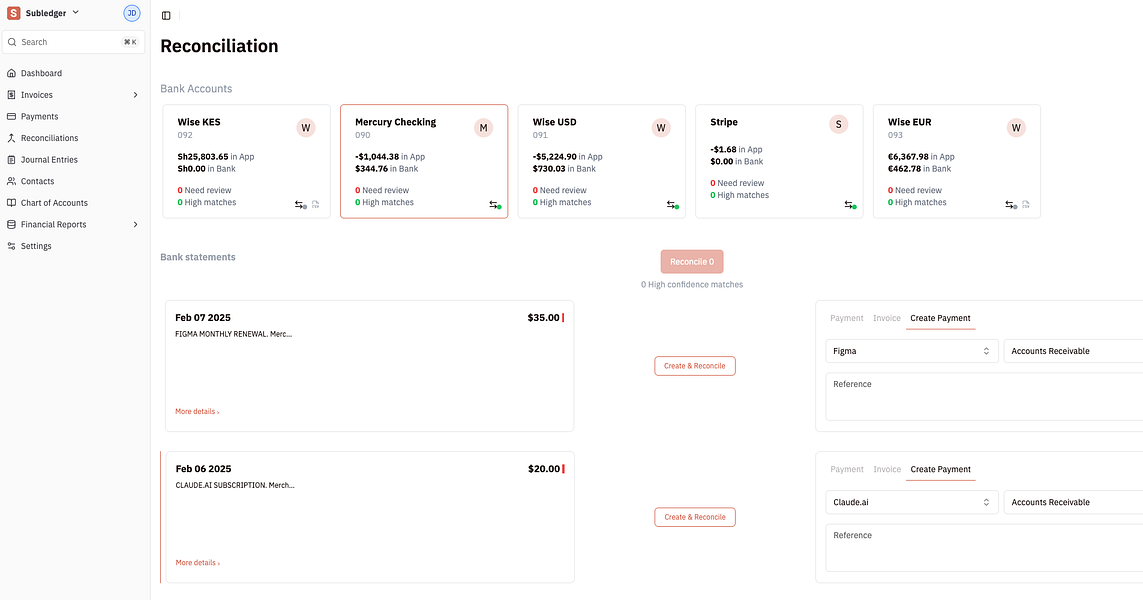Open the Claude.ai contact dropdown
The width and height of the screenshot is (1143, 600).
911,502
